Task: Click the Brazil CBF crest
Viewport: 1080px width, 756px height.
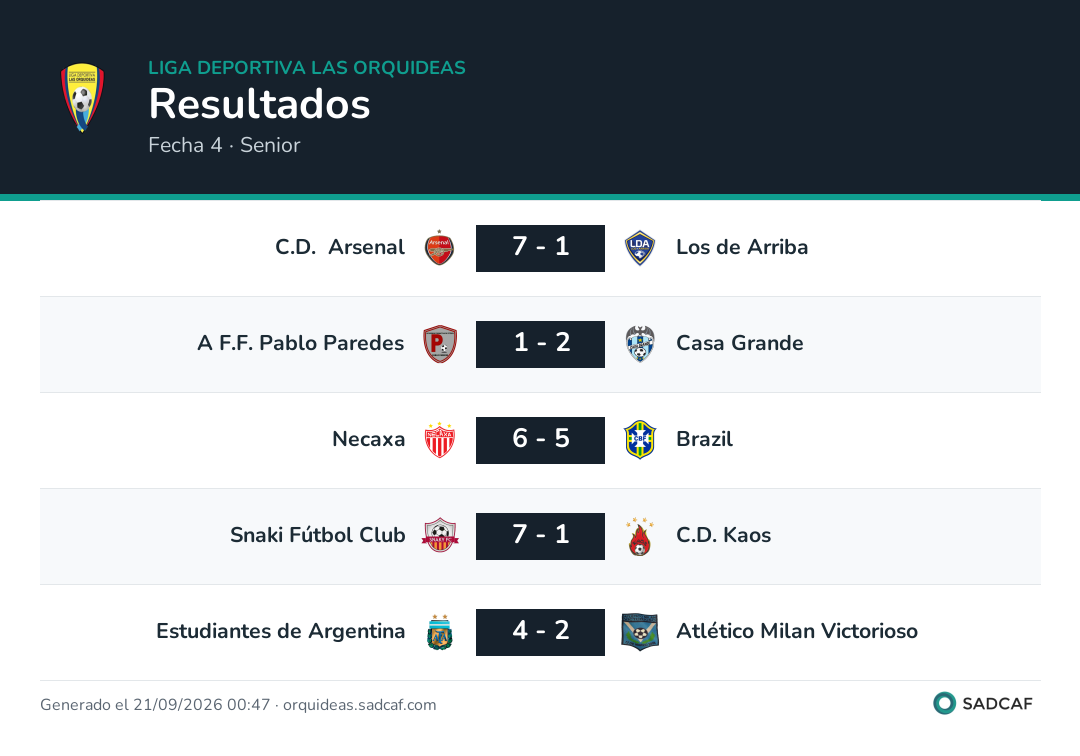Action: (x=639, y=440)
